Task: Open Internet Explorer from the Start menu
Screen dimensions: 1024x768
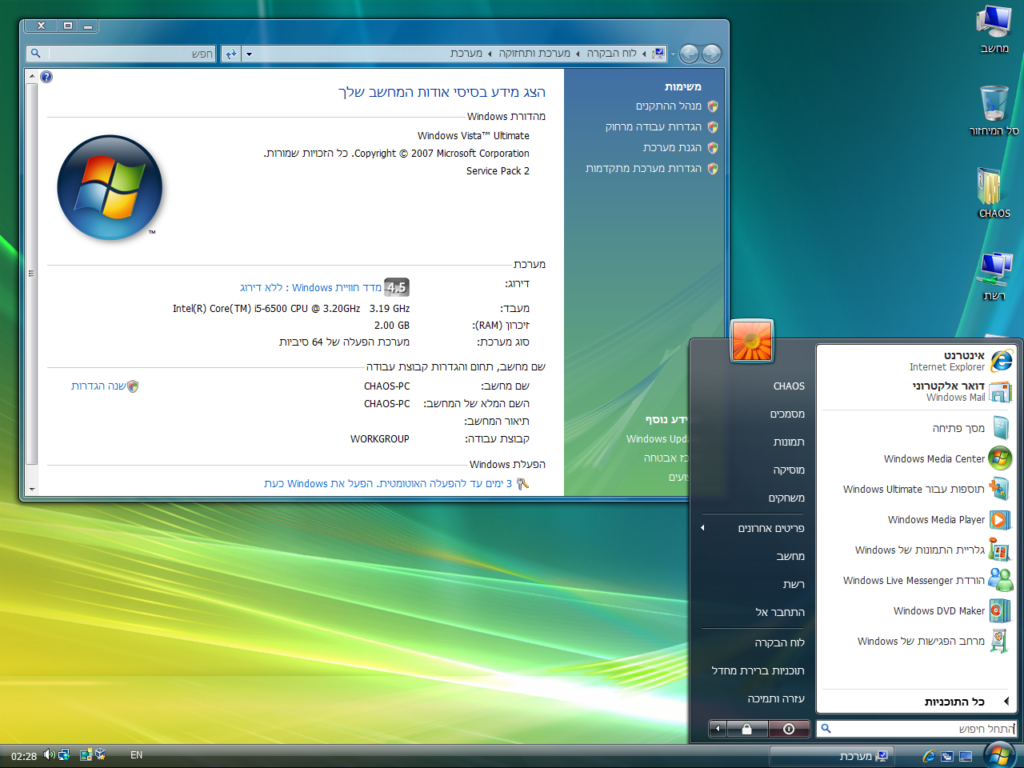Action: [x=916, y=360]
